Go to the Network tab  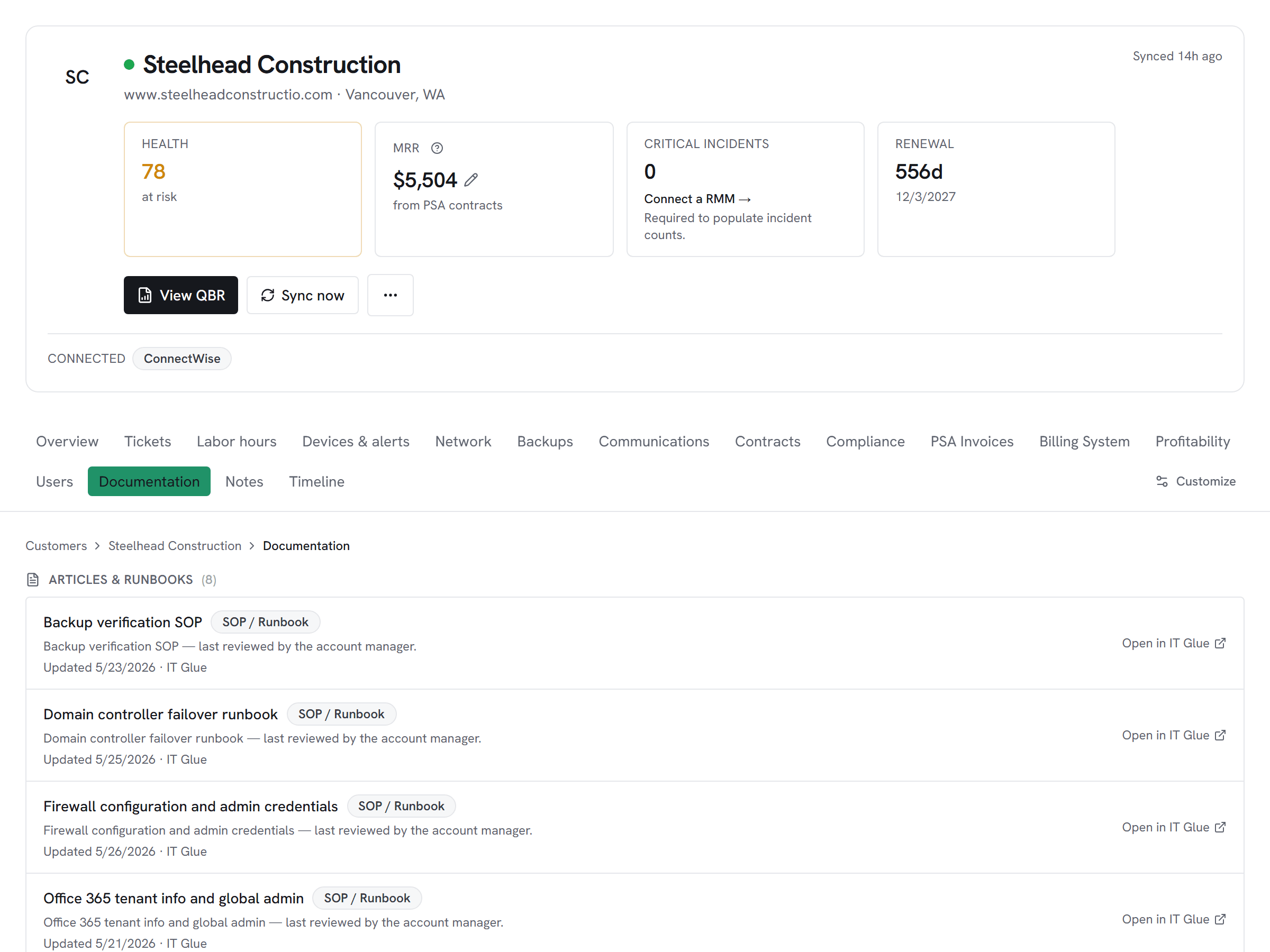(x=464, y=441)
